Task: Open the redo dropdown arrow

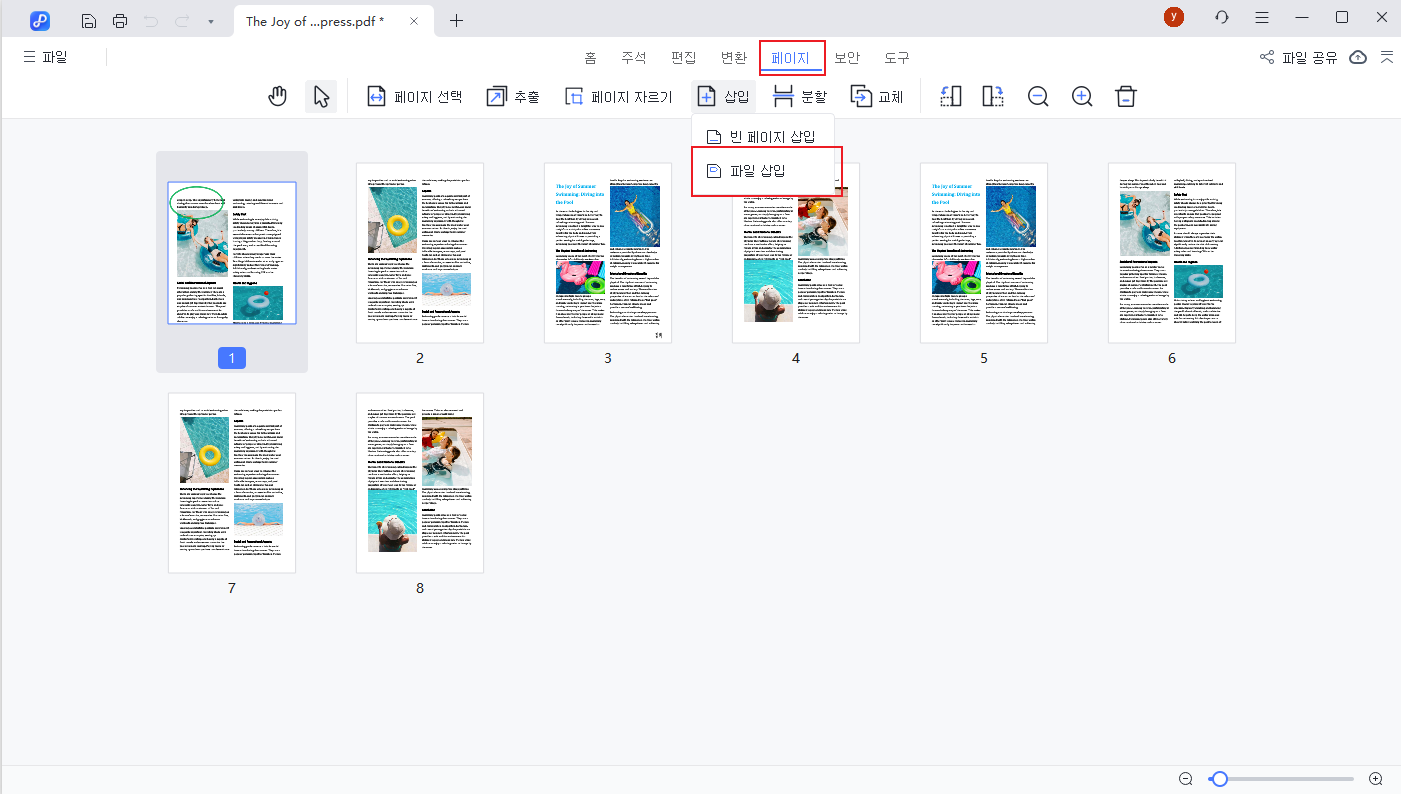Action: (209, 20)
